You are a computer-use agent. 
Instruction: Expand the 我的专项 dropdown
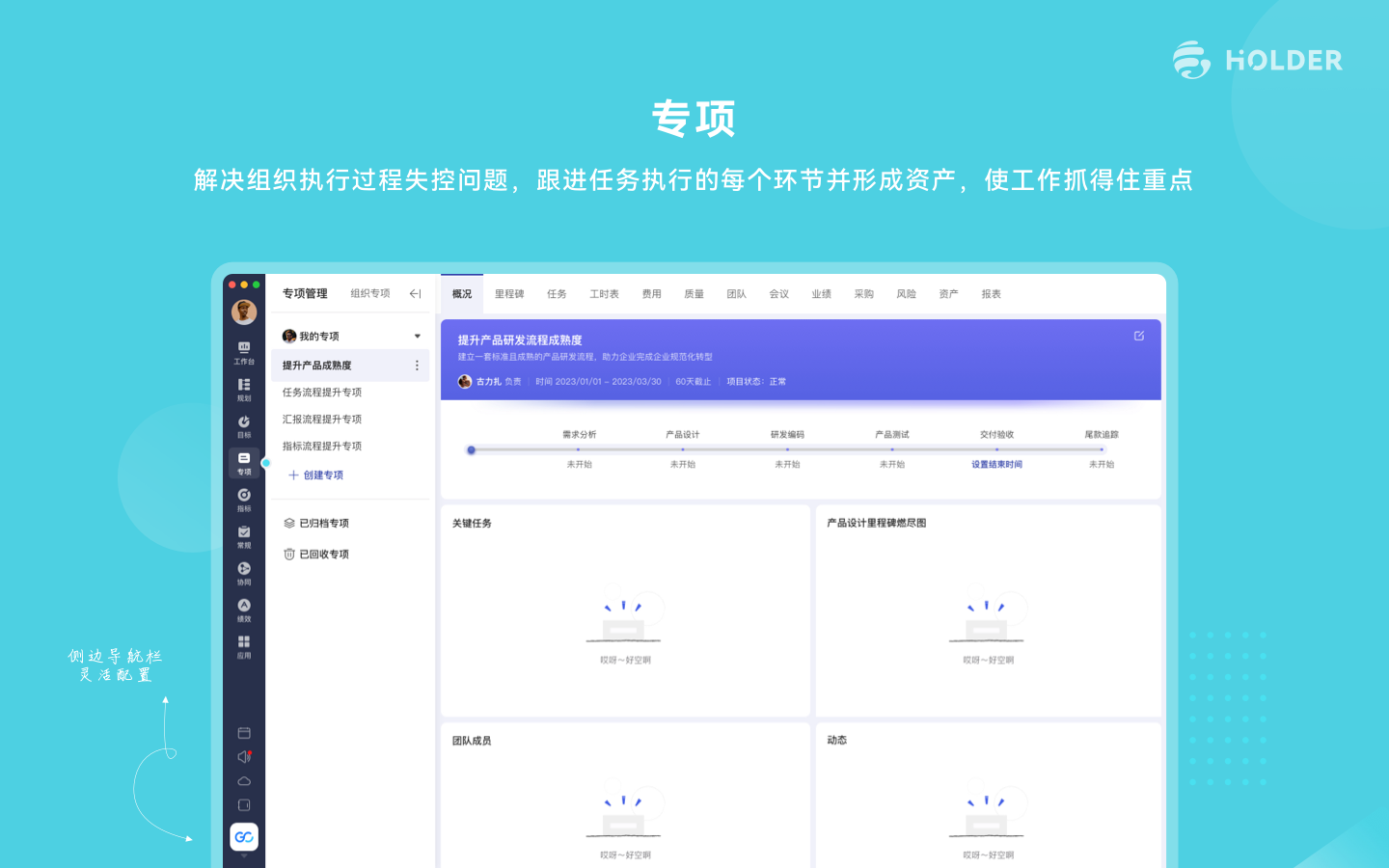pos(417,336)
